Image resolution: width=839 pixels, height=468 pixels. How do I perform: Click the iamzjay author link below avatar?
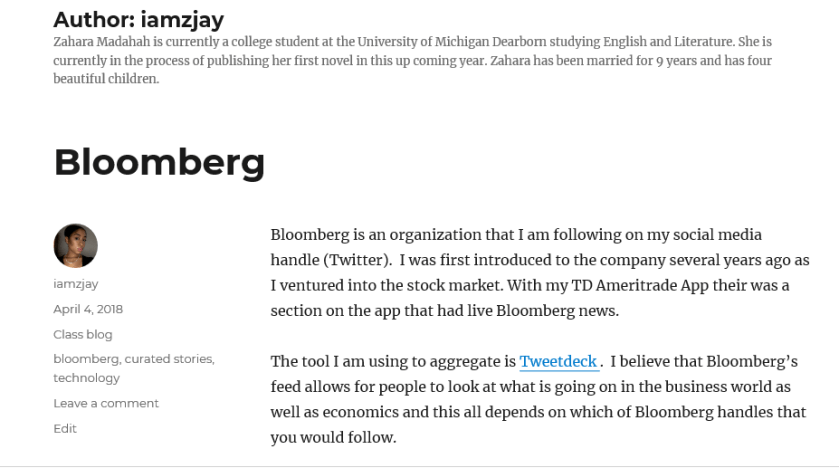pyautogui.click(x=76, y=284)
